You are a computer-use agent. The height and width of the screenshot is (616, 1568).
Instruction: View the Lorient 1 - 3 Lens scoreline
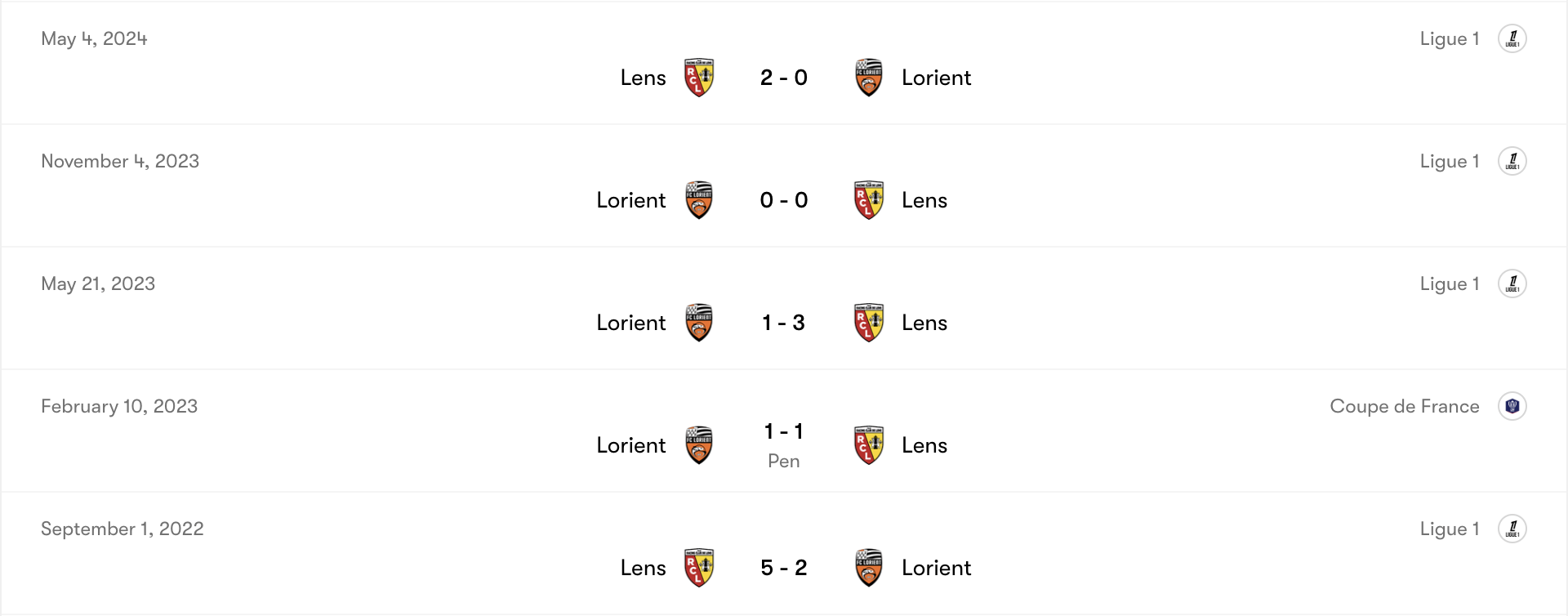click(783, 322)
